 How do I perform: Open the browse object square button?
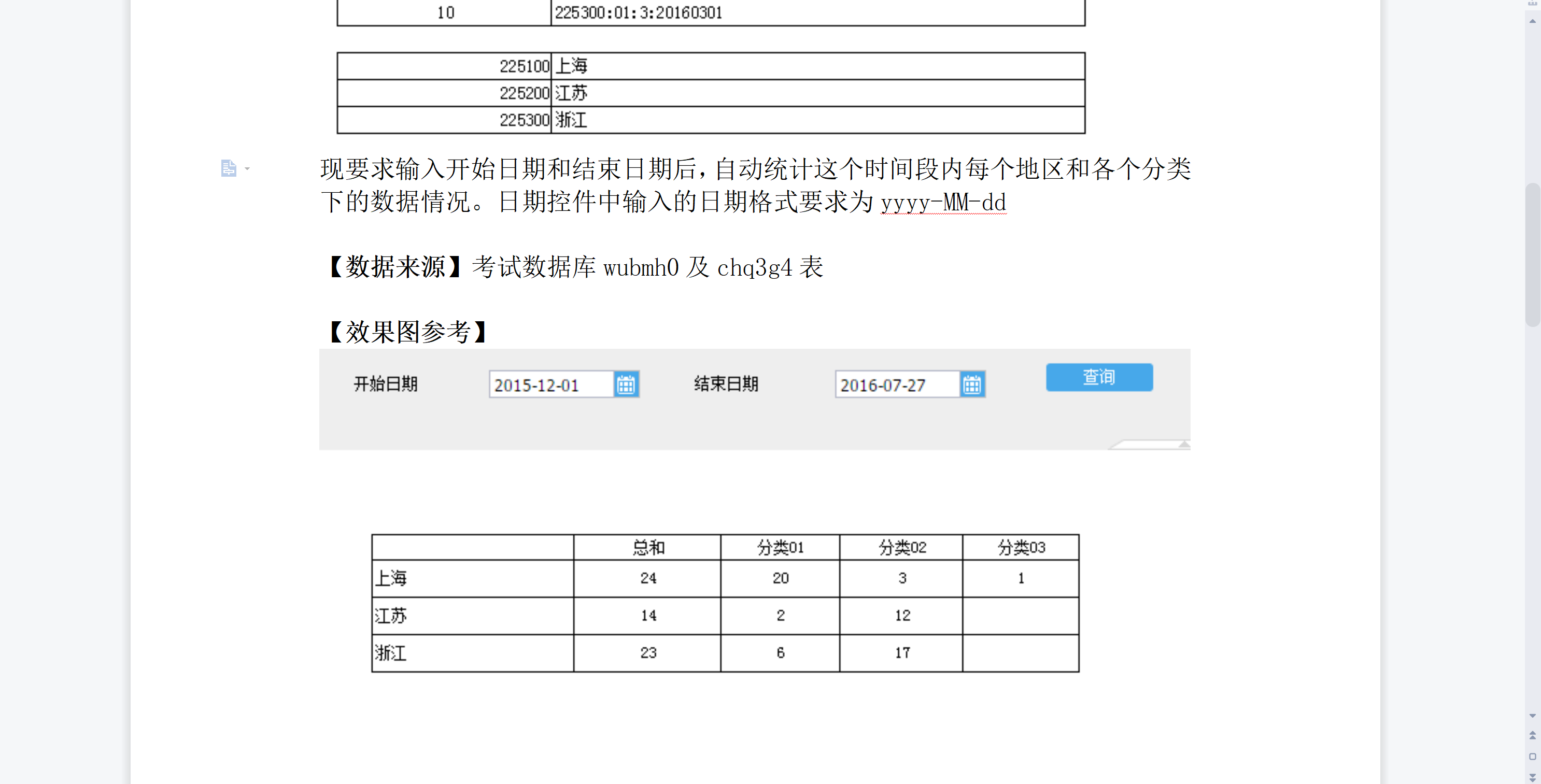point(1532,757)
